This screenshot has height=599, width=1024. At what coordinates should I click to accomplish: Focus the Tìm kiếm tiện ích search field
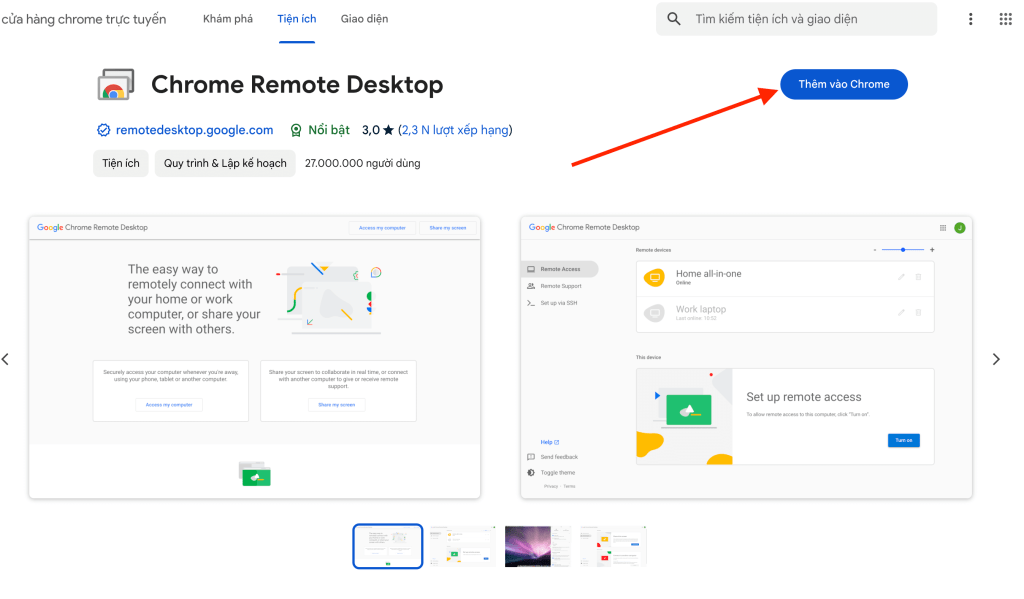(x=797, y=19)
